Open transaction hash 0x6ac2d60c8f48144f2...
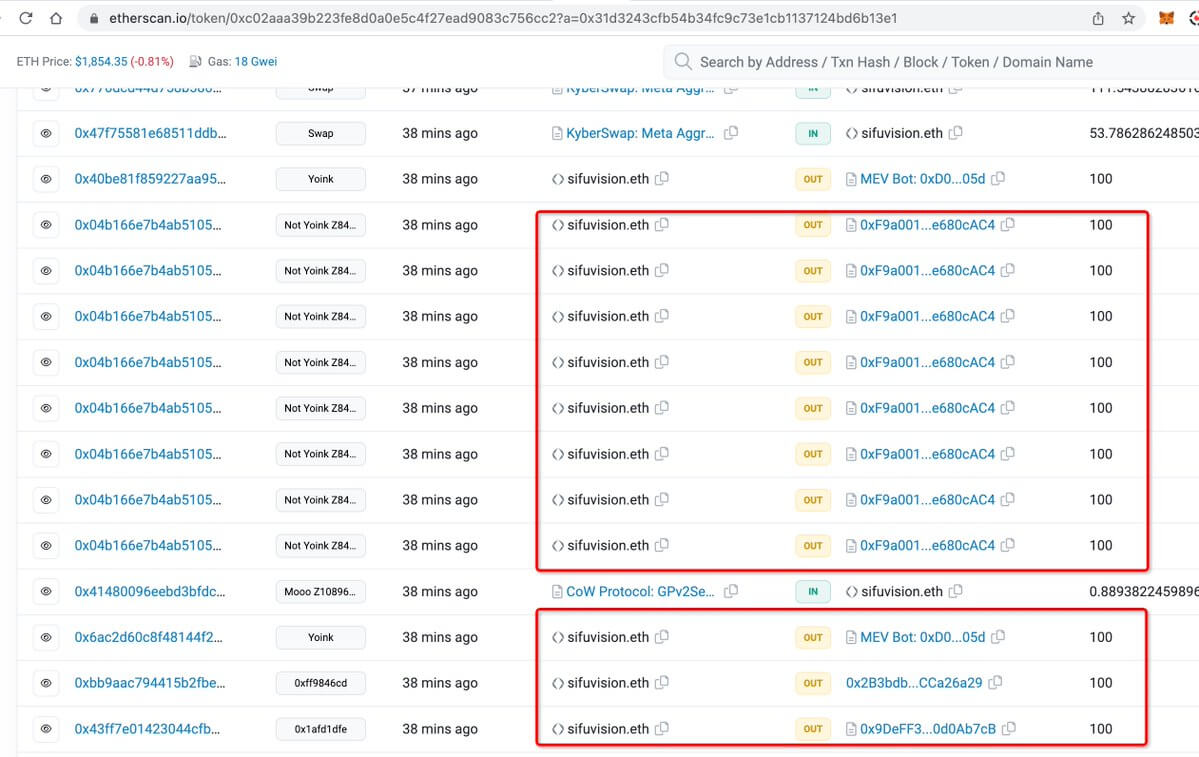This screenshot has height=757, width=1199. (148, 637)
